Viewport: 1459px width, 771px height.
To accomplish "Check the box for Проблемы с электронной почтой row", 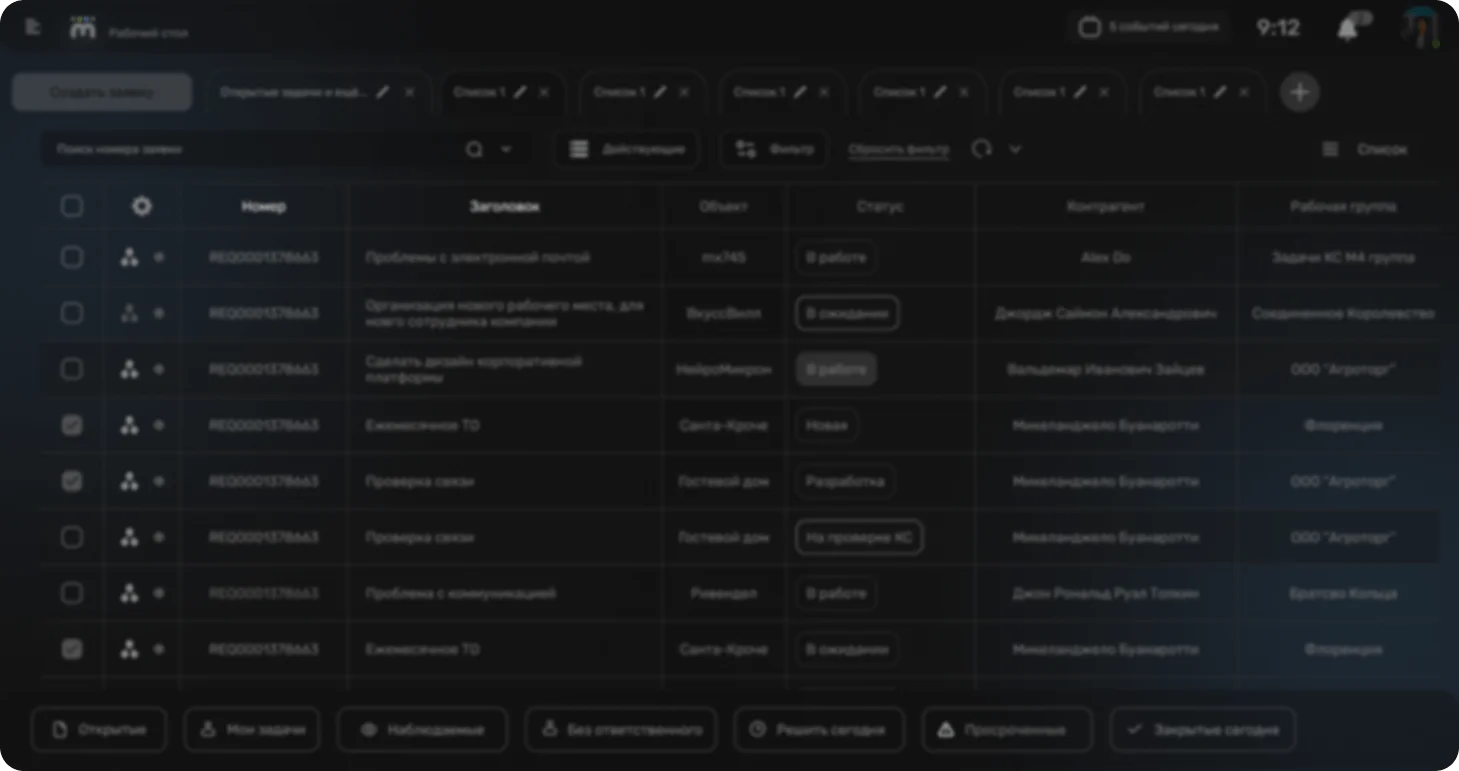I will [x=72, y=257].
